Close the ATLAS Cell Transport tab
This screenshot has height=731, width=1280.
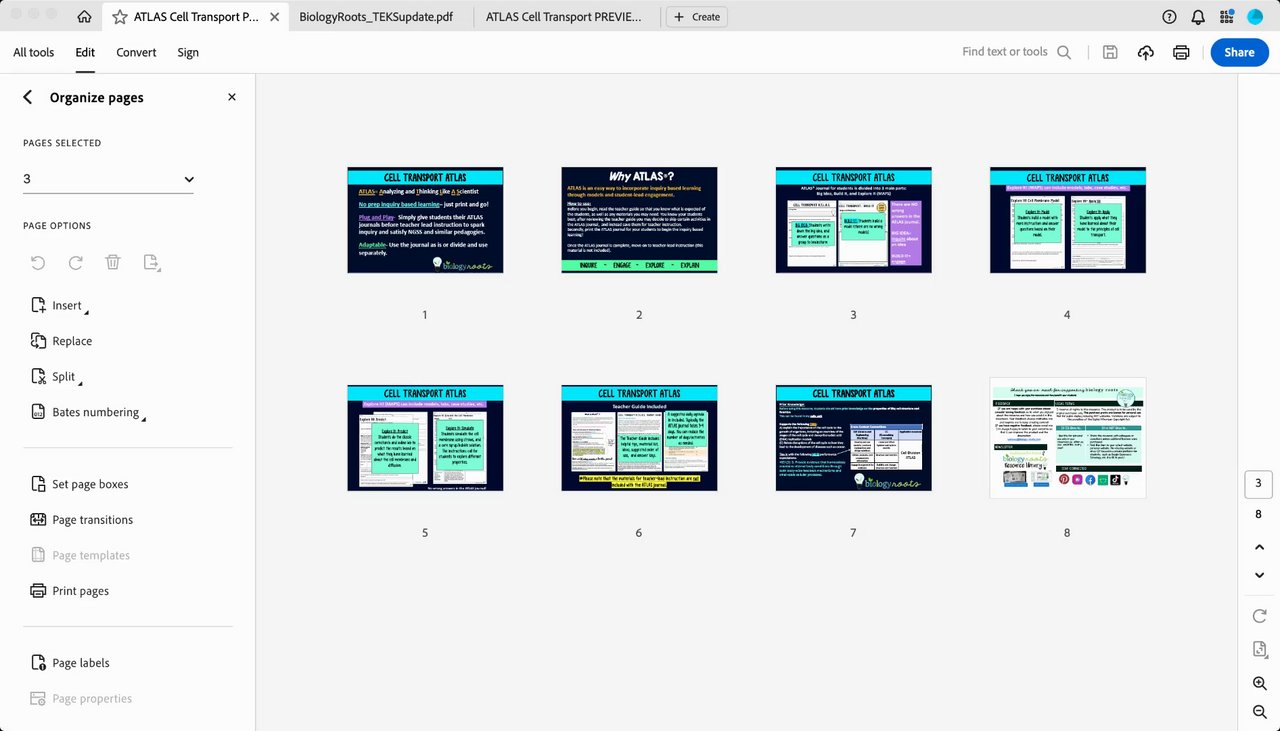(x=275, y=17)
